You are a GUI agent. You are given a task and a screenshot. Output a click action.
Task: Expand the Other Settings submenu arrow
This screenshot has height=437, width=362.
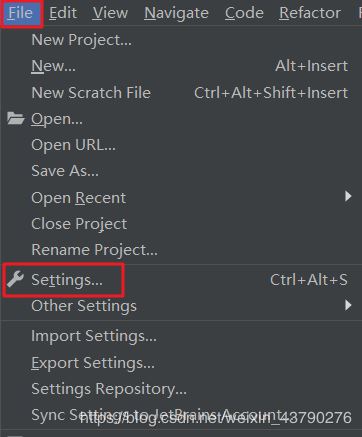(348, 305)
